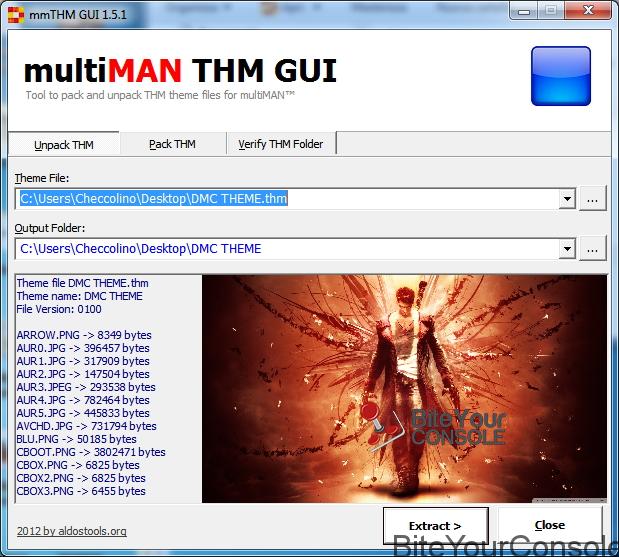
Task: Click the DMC theme preview image
Action: [x=404, y=389]
